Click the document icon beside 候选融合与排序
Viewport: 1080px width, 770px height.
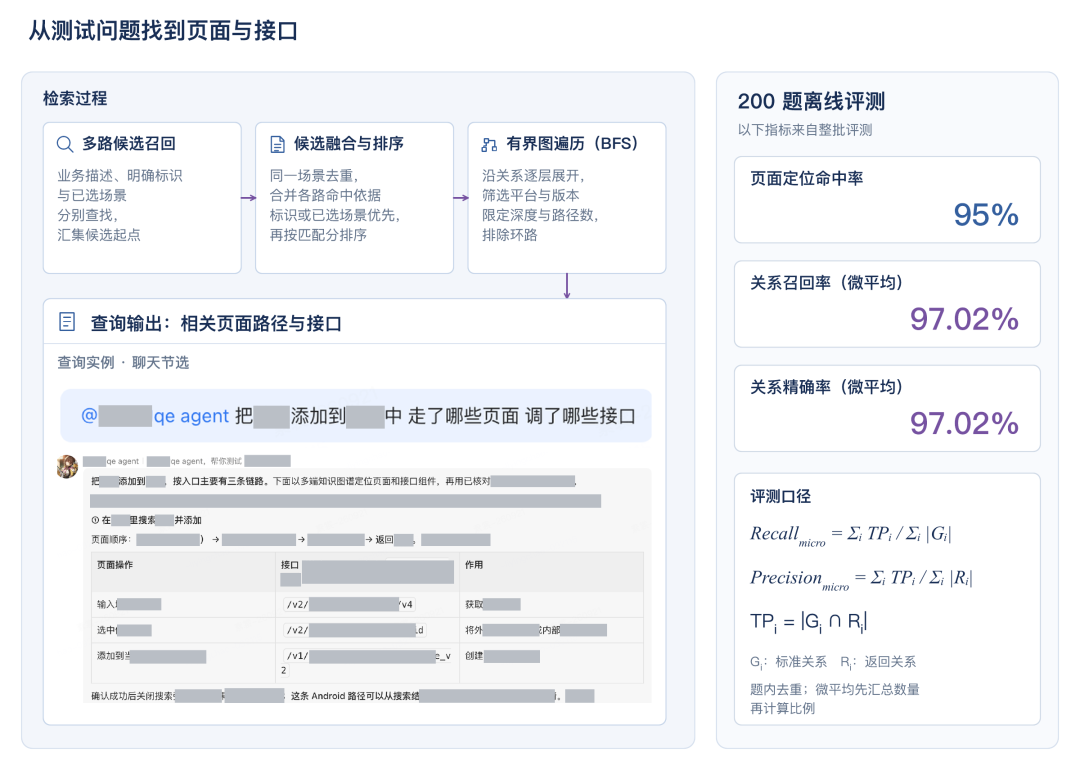[x=278, y=144]
